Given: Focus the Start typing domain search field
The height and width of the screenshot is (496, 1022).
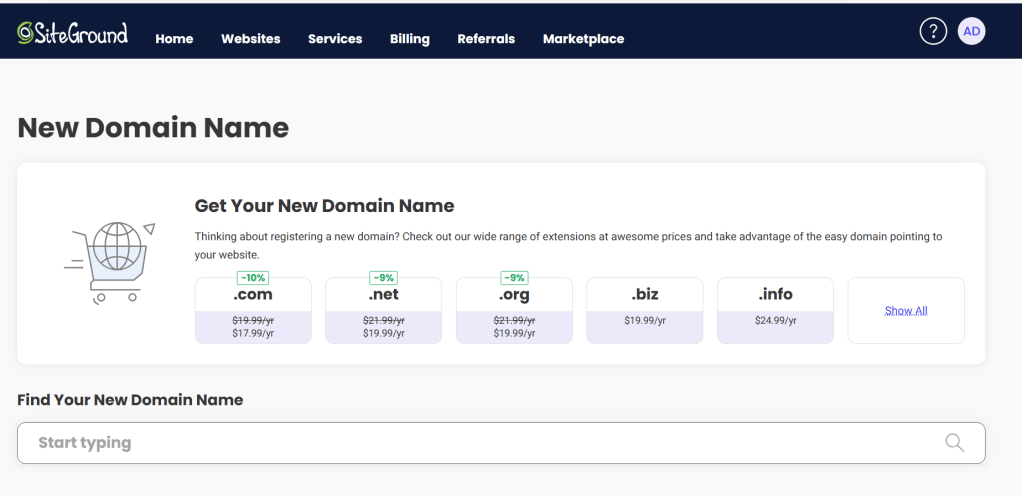Looking at the screenshot, I should point(480,443).
